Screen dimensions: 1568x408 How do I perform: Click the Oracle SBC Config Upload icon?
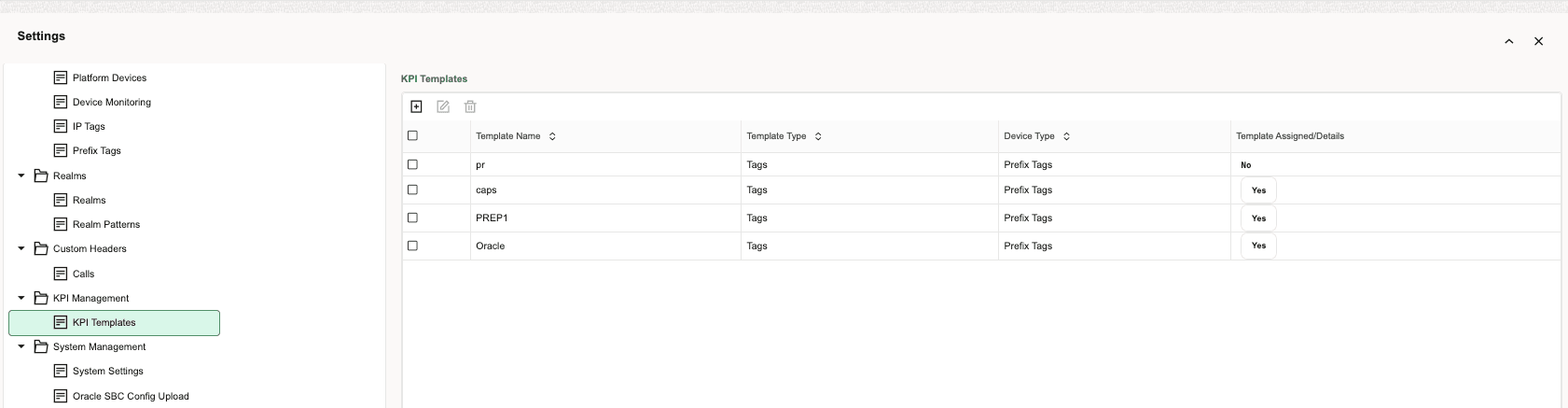[61, 396]
